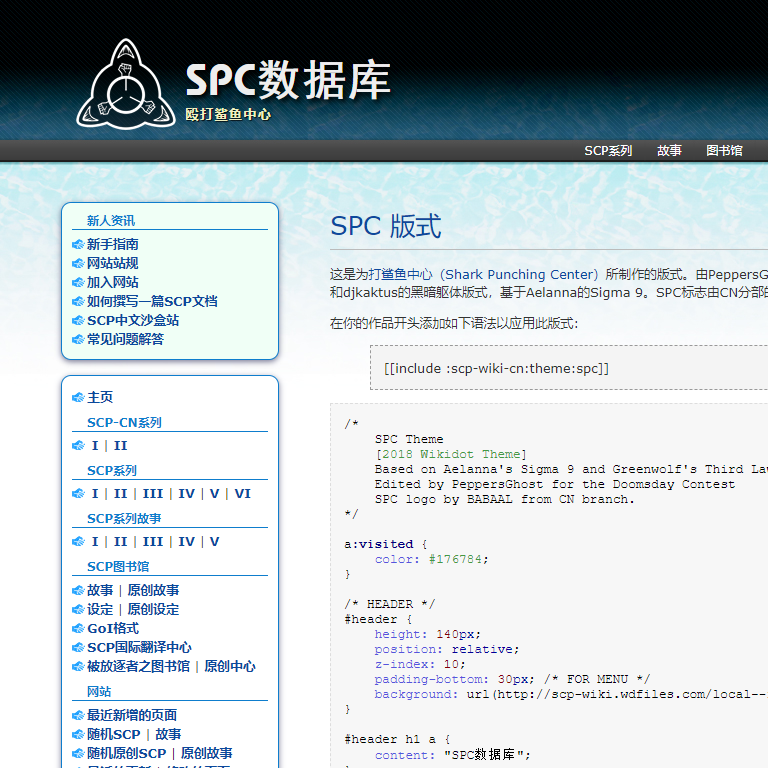Click the 殴打鲨鱼中心 subtitle text

click(228, 115)
